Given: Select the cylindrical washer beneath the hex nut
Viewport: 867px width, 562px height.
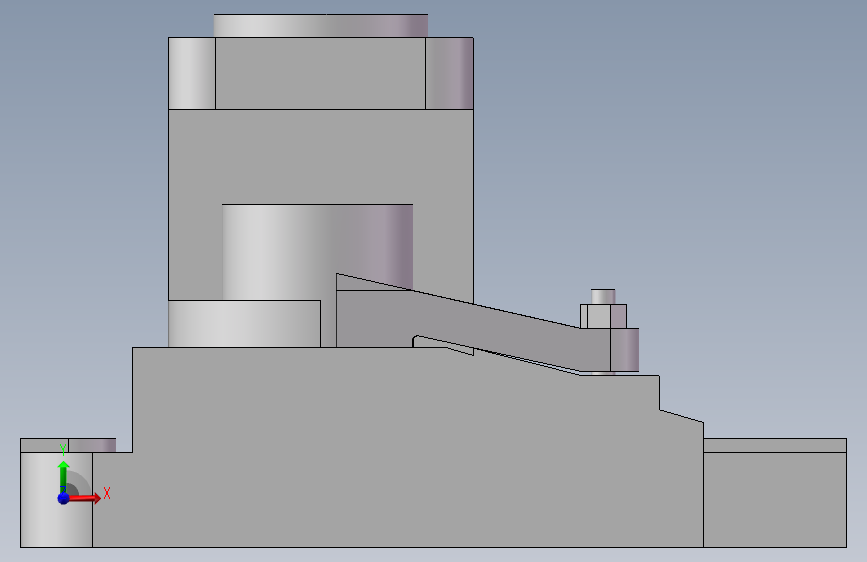Looking at the screenshot, I should (625, 350).
